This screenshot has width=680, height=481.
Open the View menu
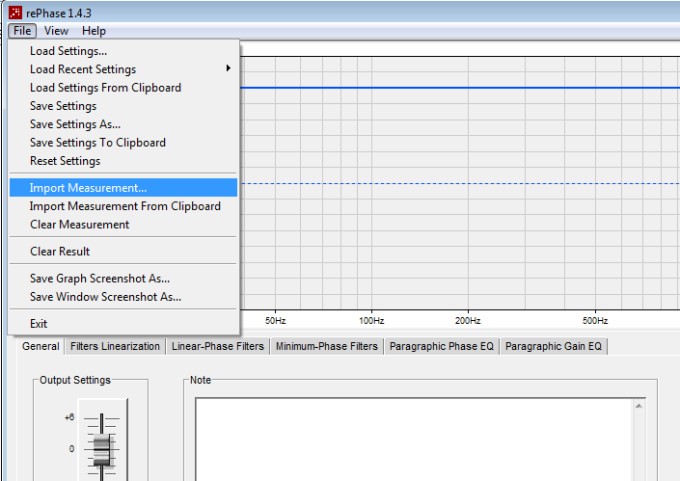point(56,31)
